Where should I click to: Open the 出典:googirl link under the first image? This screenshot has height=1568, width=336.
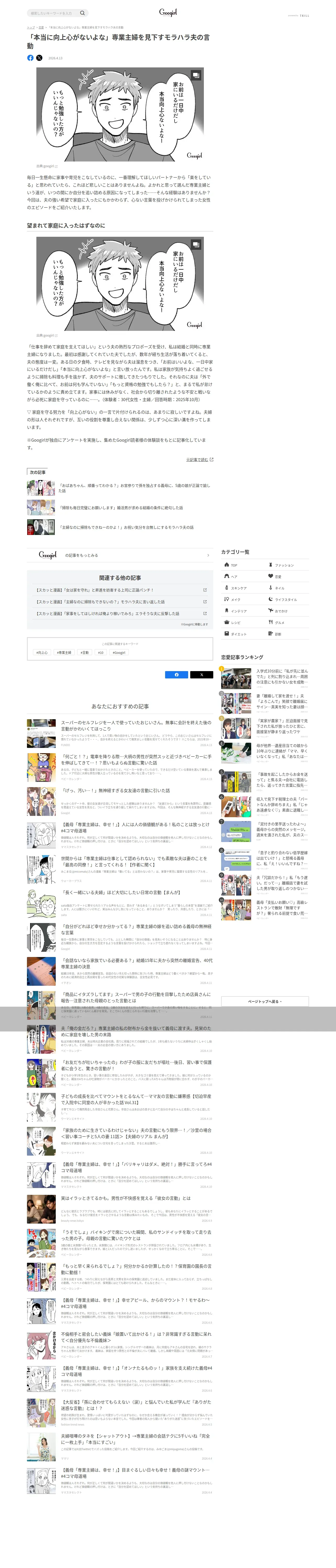click(47, 166)
